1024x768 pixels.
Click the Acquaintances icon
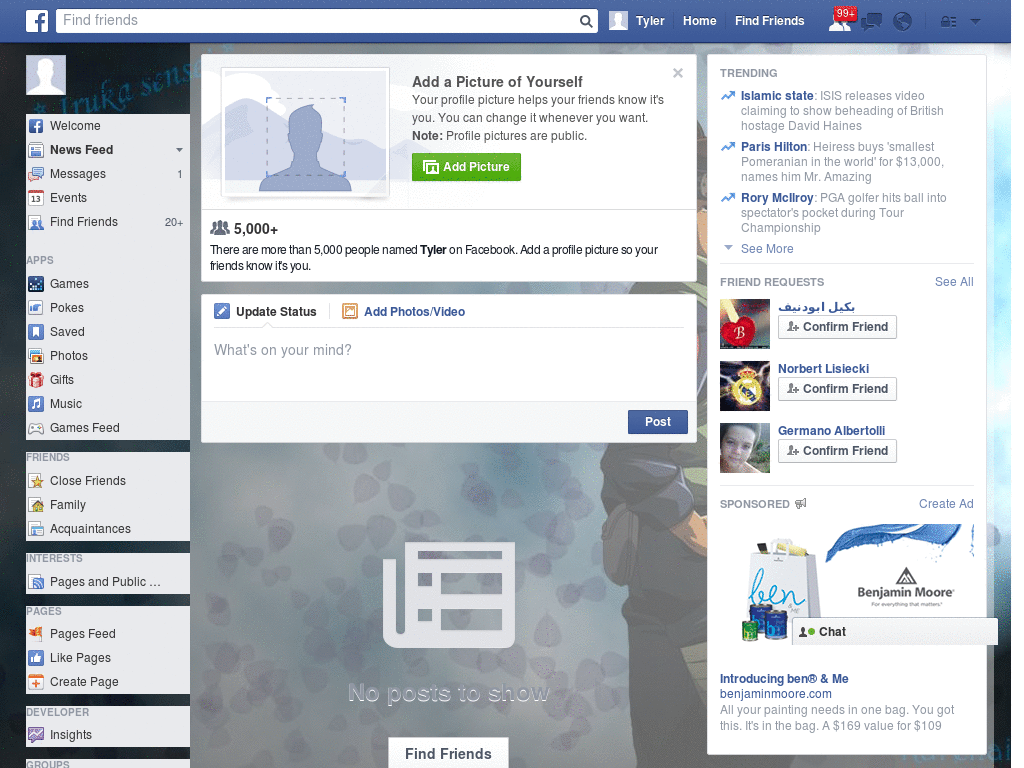[x=36, y=529]
